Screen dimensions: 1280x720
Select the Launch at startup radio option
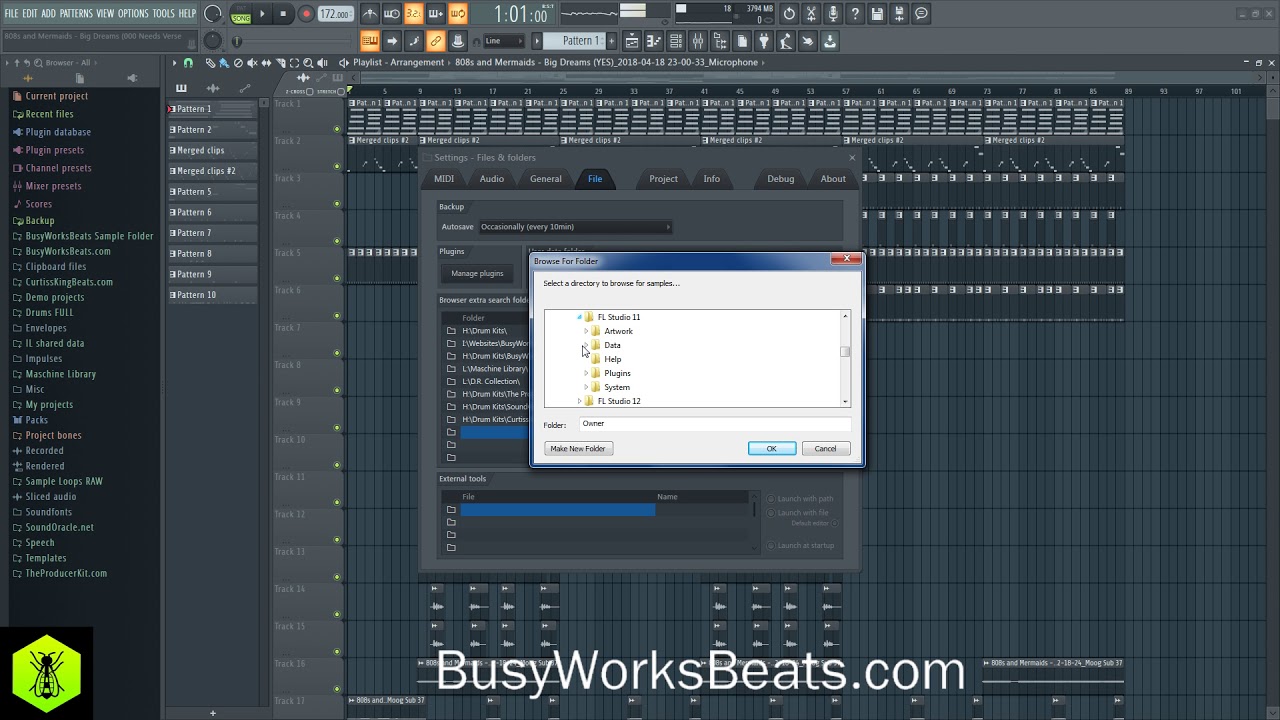click(771, 545)
